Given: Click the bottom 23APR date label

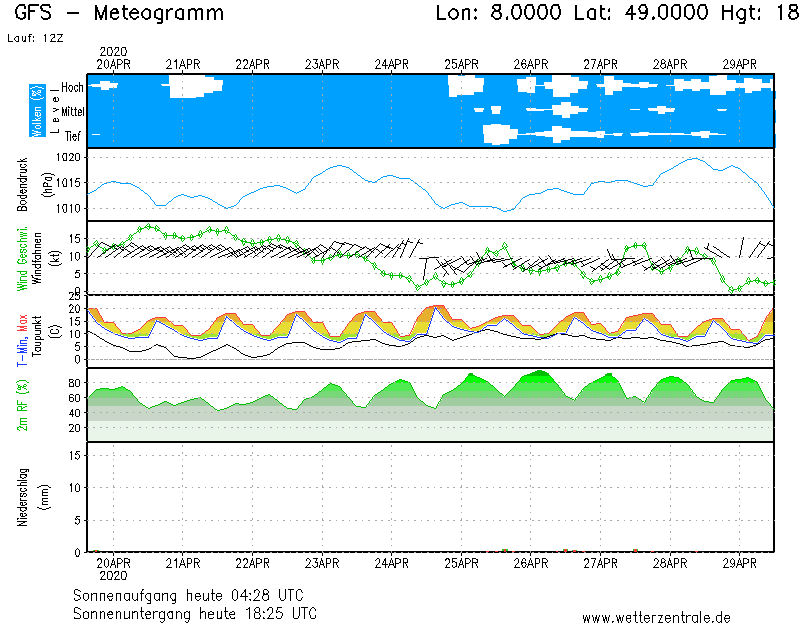Looking at the screenshot, I should [322, 564].
